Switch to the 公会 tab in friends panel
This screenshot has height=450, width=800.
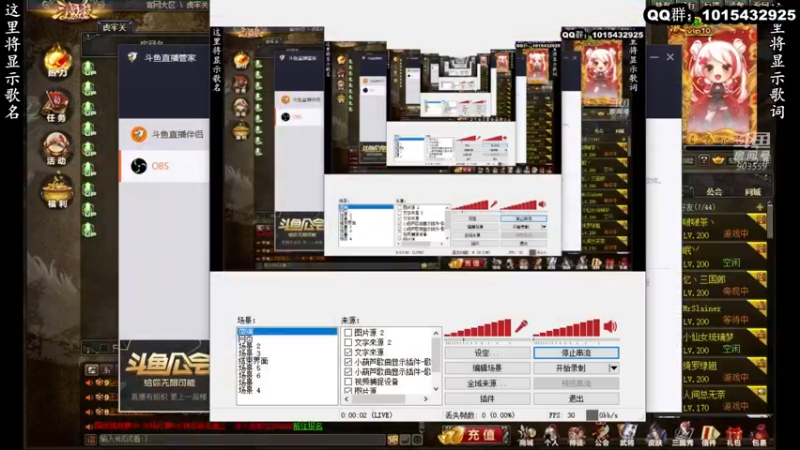714,192
